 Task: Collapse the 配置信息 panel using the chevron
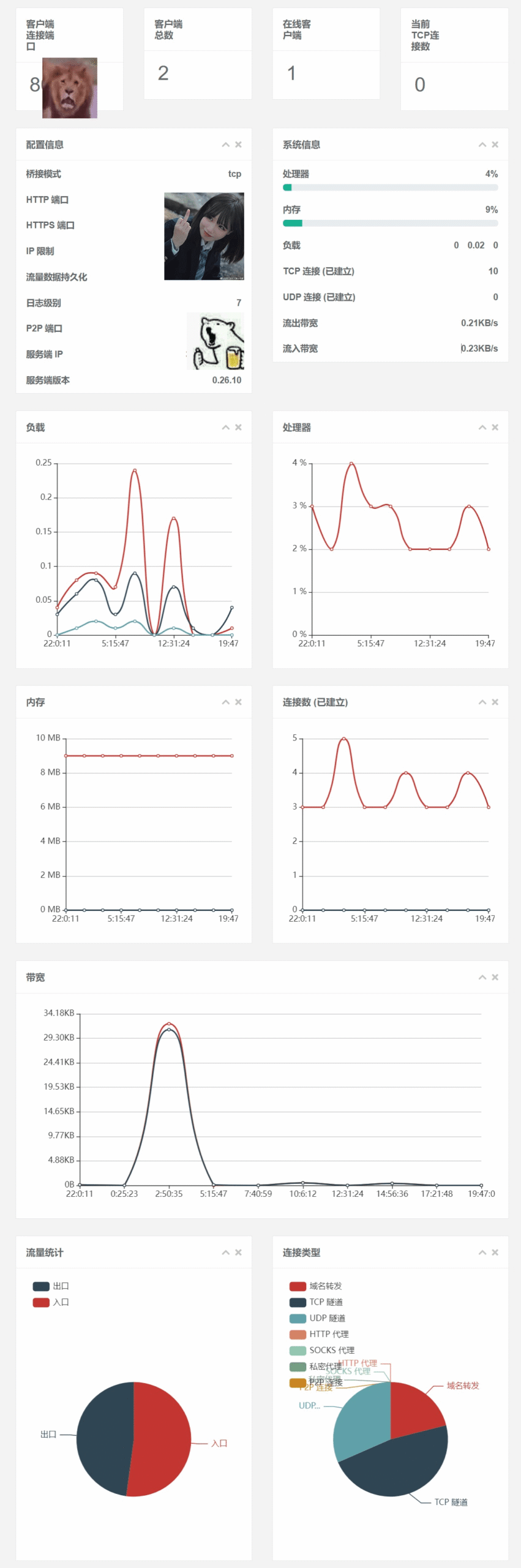(225, 145)
